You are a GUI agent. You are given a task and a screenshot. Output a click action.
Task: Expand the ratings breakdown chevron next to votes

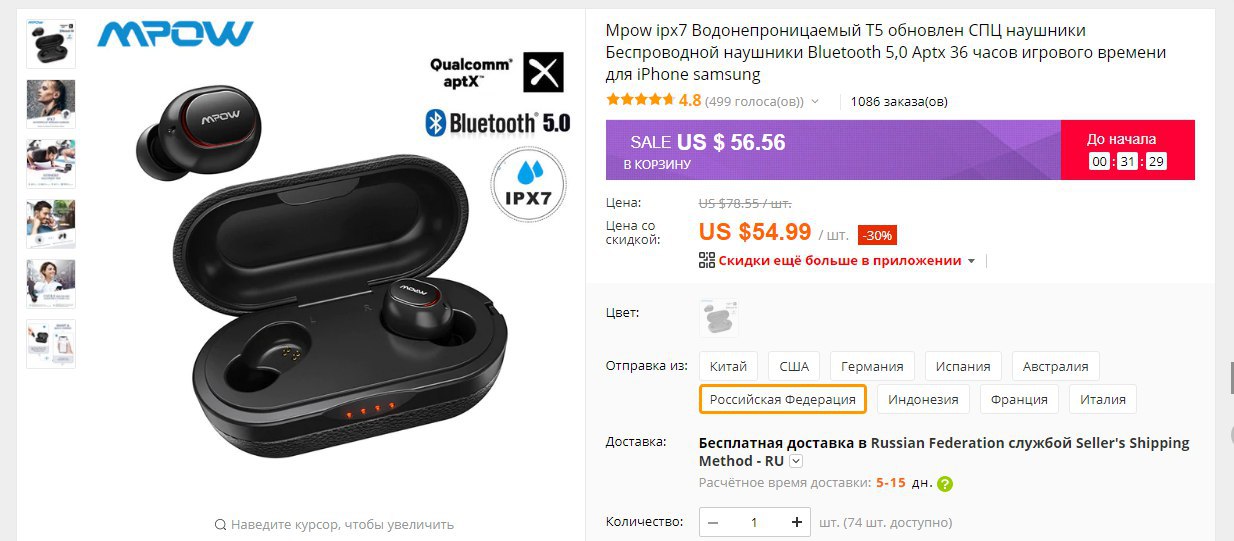pyautogui.click(x=815, y=101)
